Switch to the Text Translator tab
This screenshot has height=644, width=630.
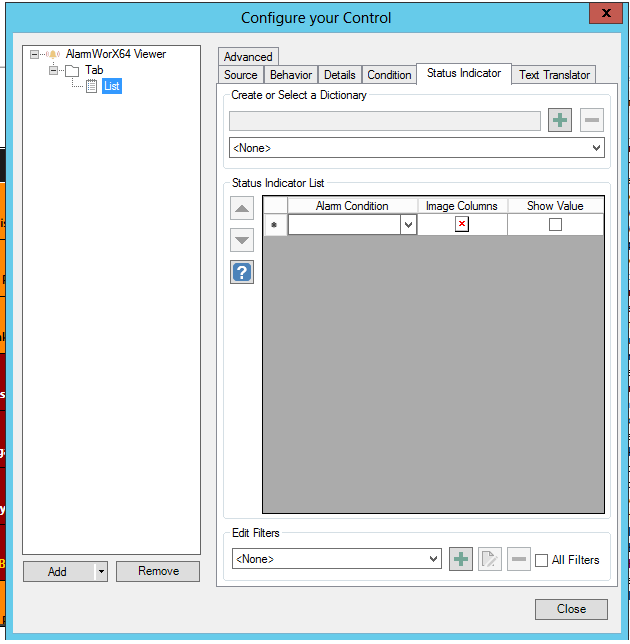[555, 75]
